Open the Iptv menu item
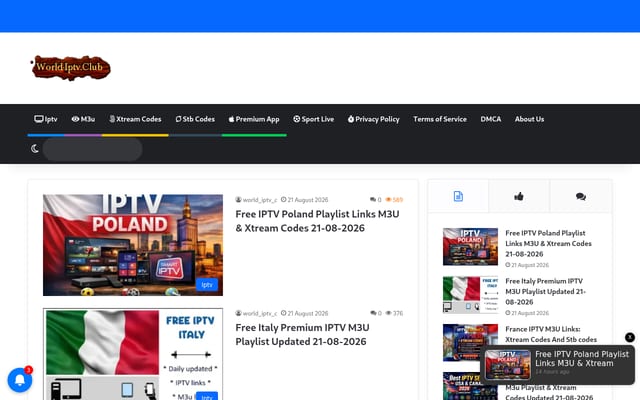This screenshot has width=640, height=400. pos(46,119)
